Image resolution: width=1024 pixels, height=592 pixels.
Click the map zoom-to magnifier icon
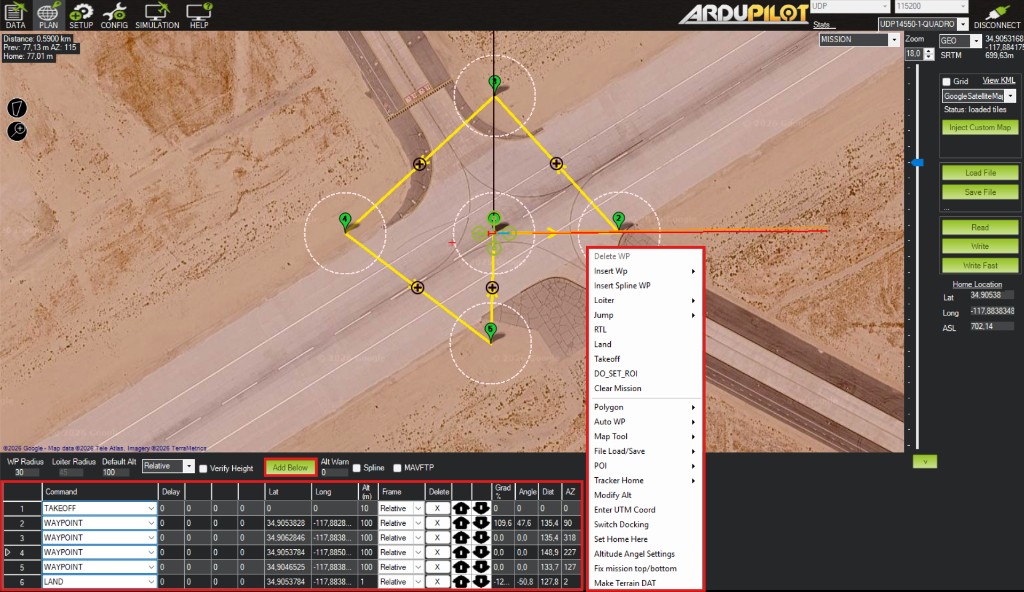pyautogui.click(x=17, y=131)
